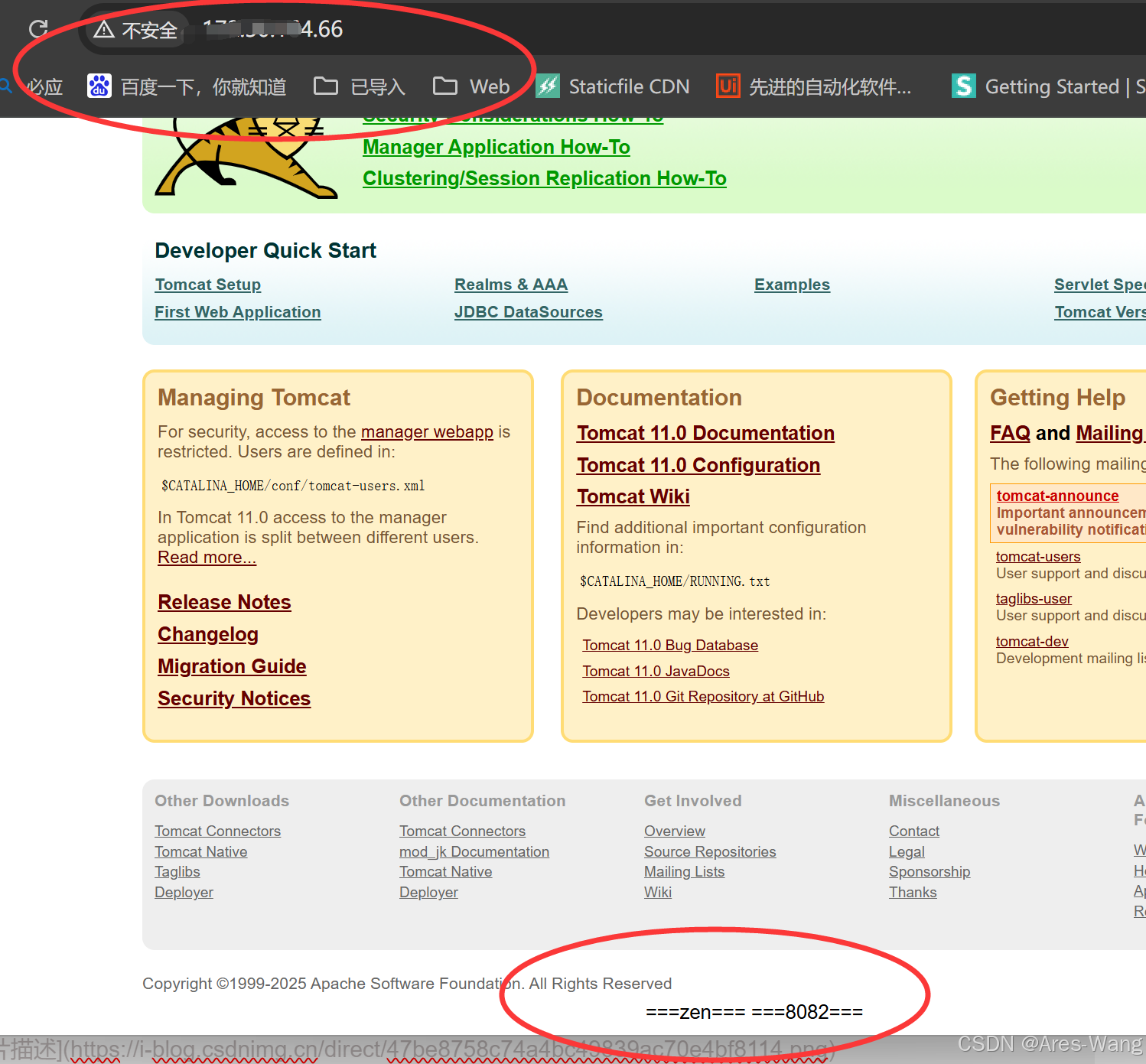Open the Legal link
1146x1064 pixels.
(907, 851)
